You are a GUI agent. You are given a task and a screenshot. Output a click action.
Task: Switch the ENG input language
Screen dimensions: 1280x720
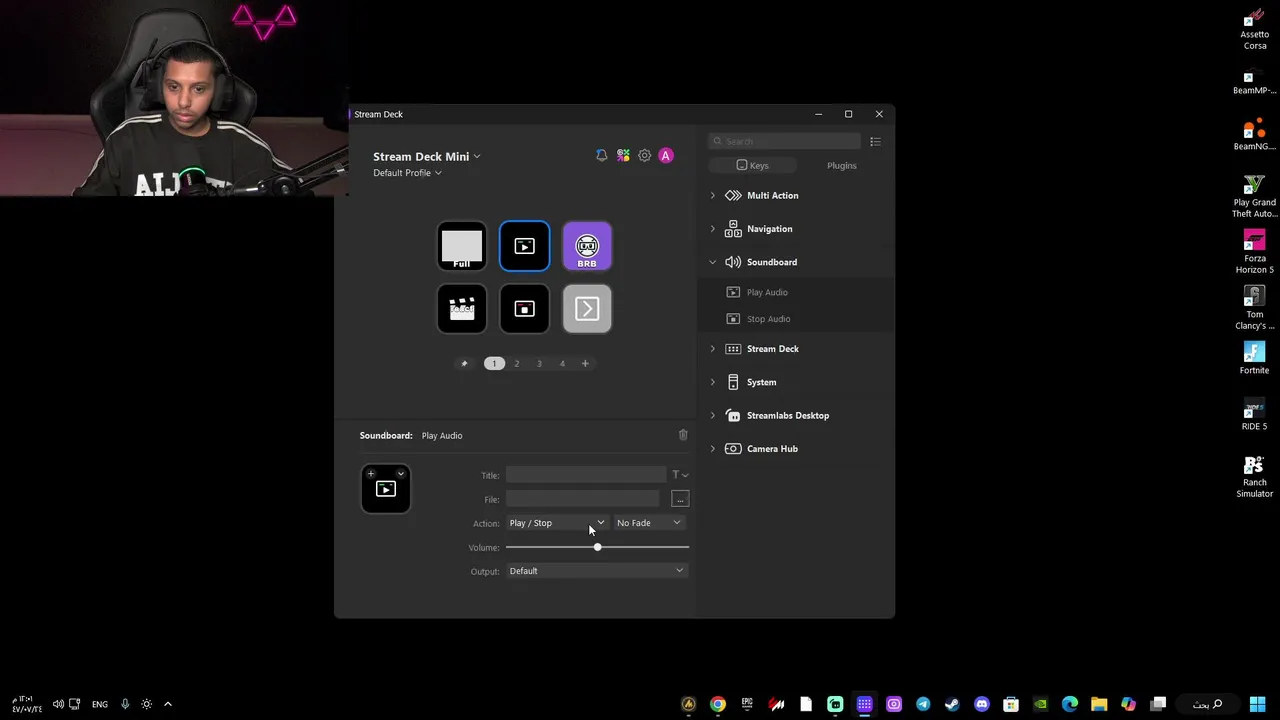[x=100, y=704]
